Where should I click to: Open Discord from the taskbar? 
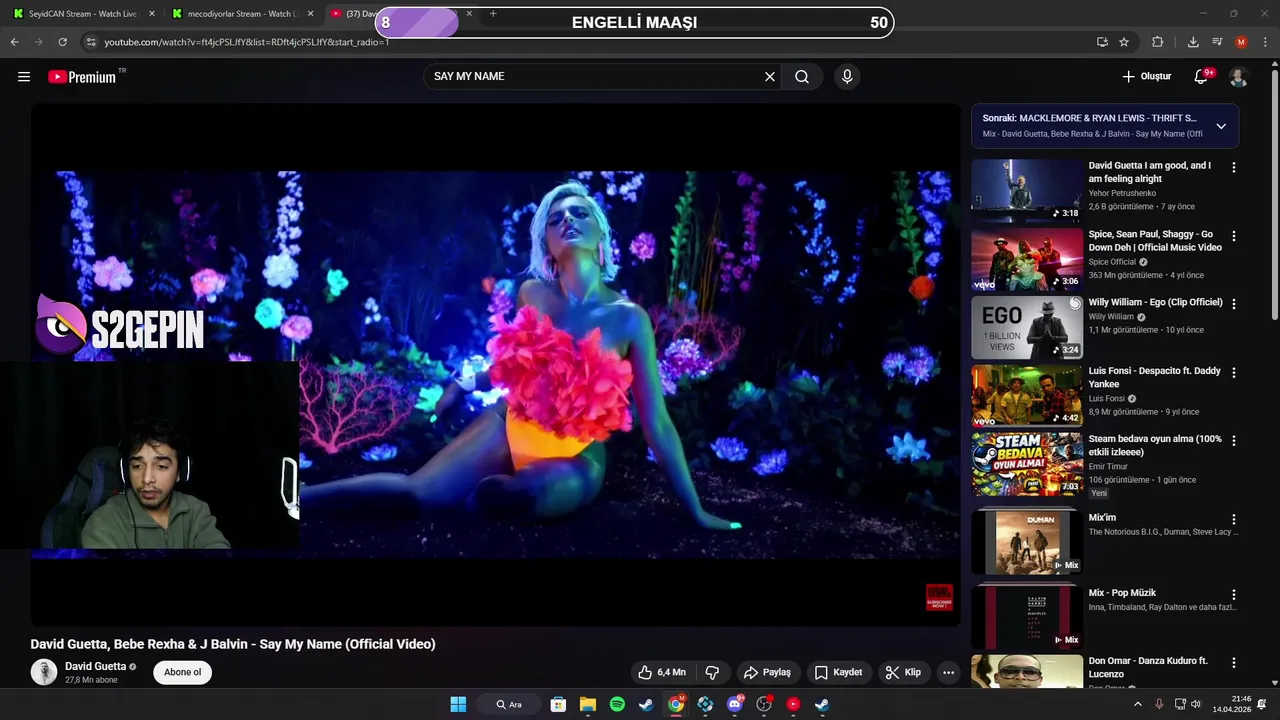pos(735,704)
